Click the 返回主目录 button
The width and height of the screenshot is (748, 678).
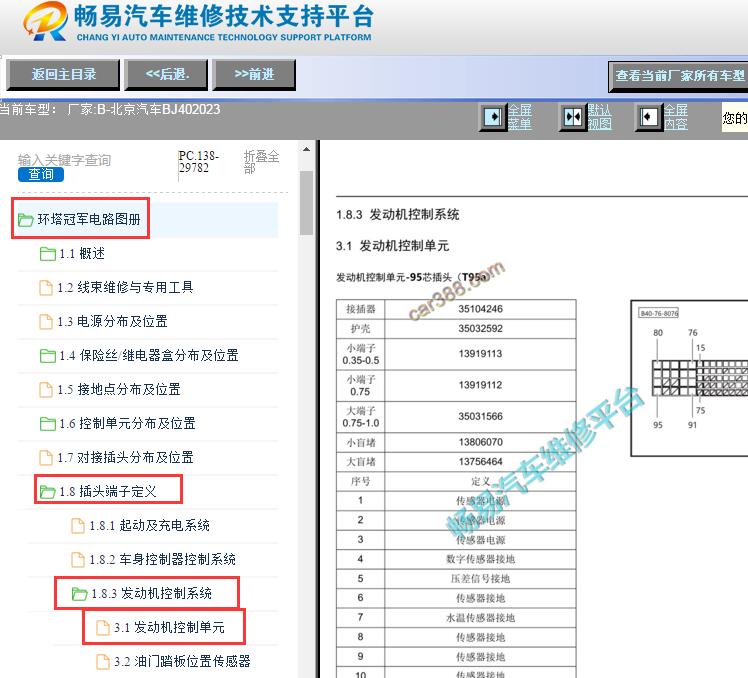63,74
